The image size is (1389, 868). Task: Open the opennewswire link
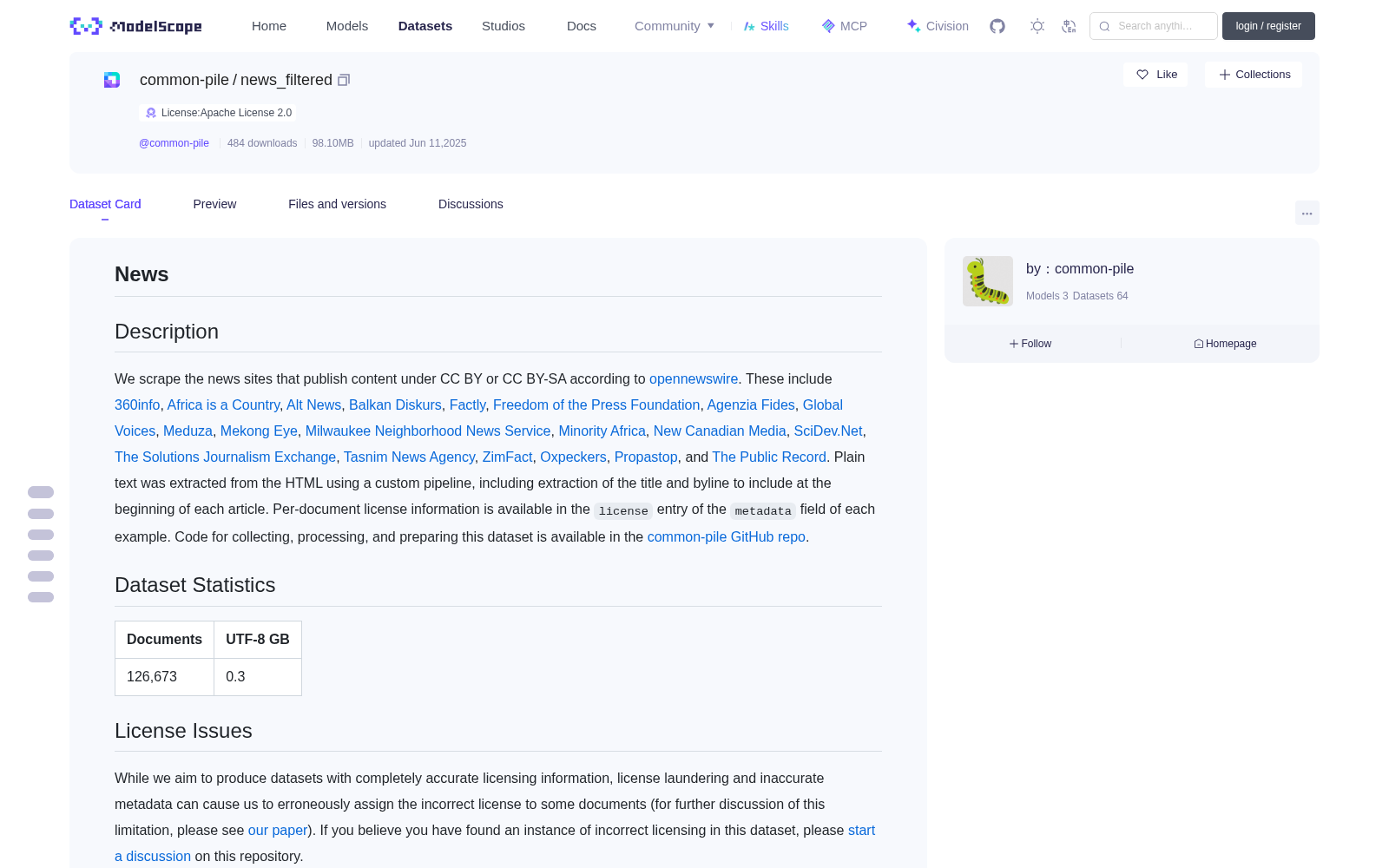coord(694,379)
